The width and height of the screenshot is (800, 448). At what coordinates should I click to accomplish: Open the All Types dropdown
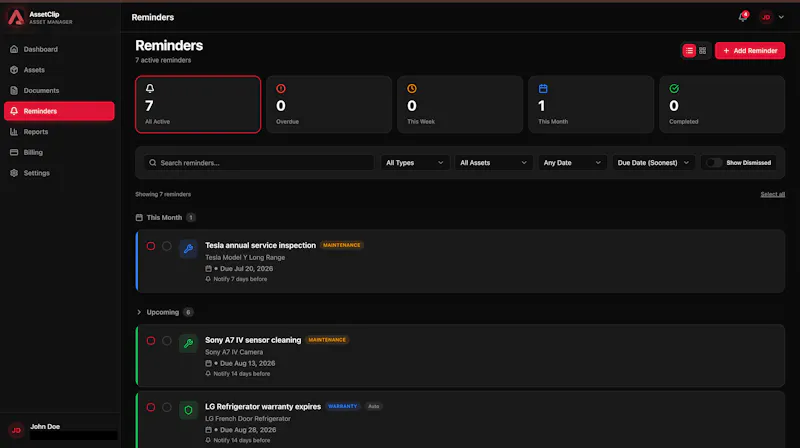coord(414,163)
